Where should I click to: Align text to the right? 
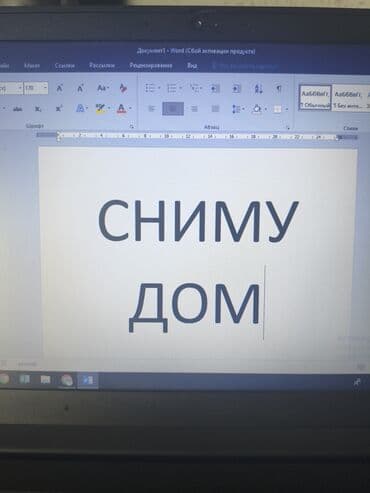click(x=194, y=109)
